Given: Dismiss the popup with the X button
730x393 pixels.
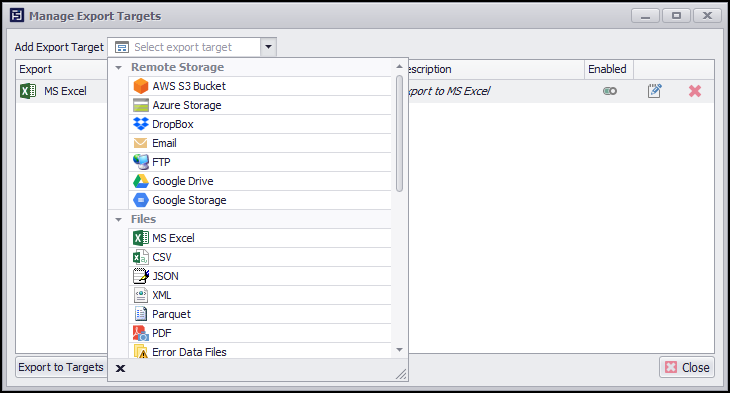Looking at the screenshot, I should coord(121,369).
